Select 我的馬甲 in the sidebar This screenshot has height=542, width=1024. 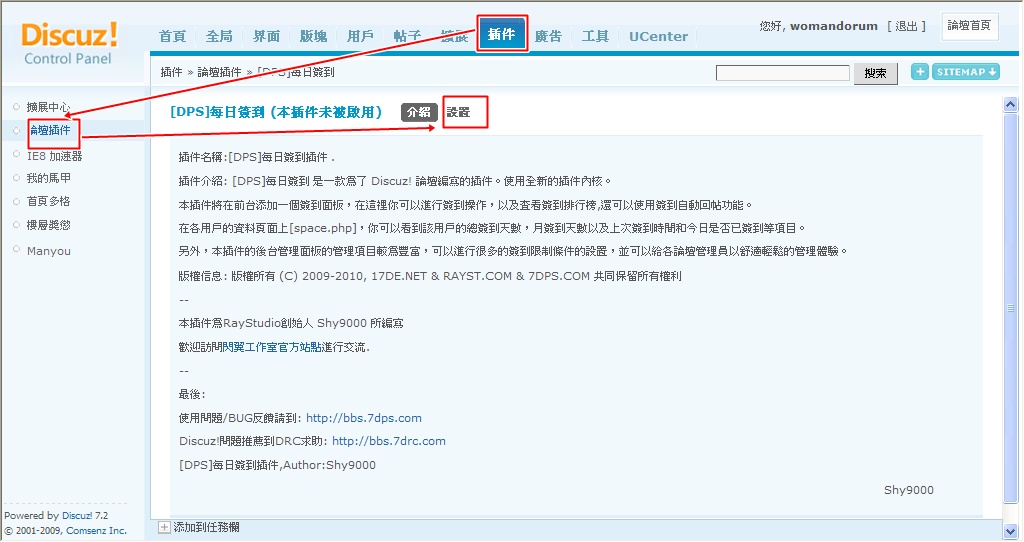(x=48, y=178)
